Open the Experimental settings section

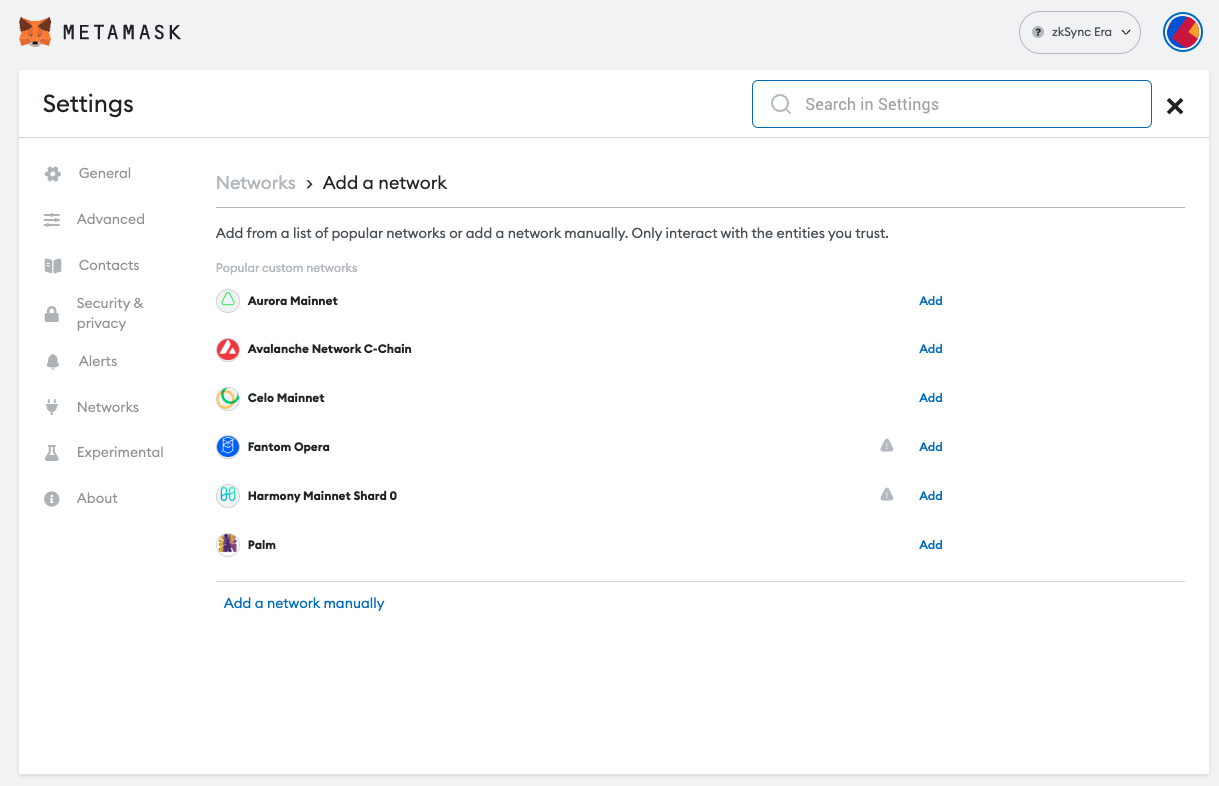(x=119, y=452)
